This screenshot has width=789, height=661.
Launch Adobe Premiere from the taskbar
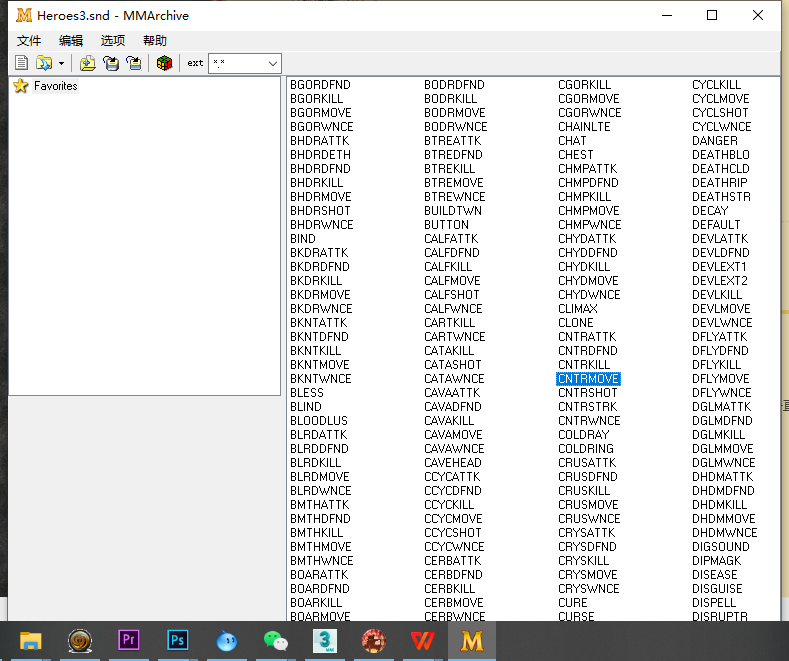(128, 640)
